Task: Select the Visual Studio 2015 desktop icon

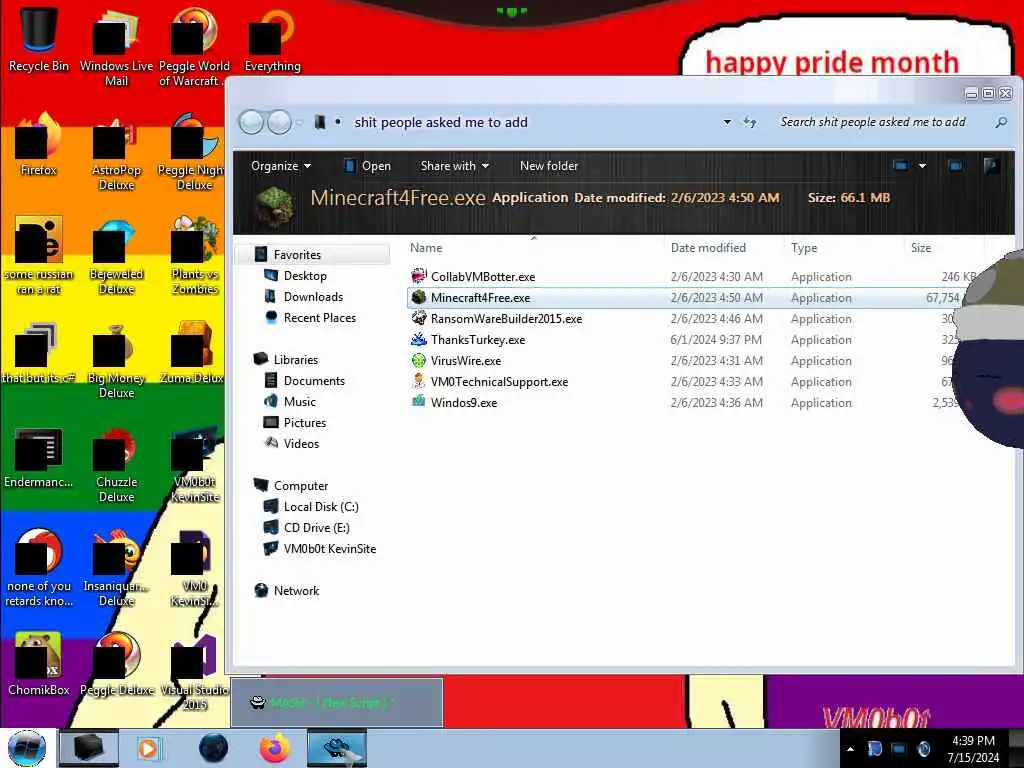Action: pyautogui.click(x=194, y=671)
